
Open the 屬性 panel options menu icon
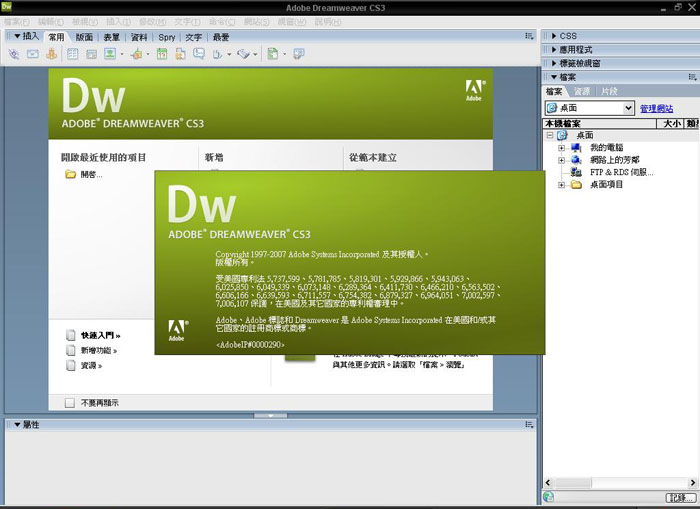pos(529,425)
